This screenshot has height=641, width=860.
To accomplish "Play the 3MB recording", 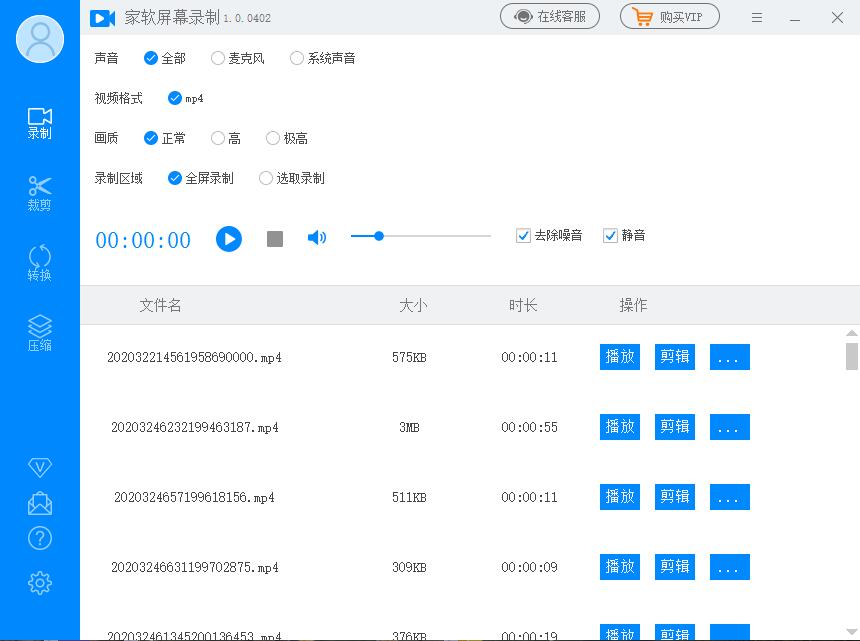I will coord(620,427).
